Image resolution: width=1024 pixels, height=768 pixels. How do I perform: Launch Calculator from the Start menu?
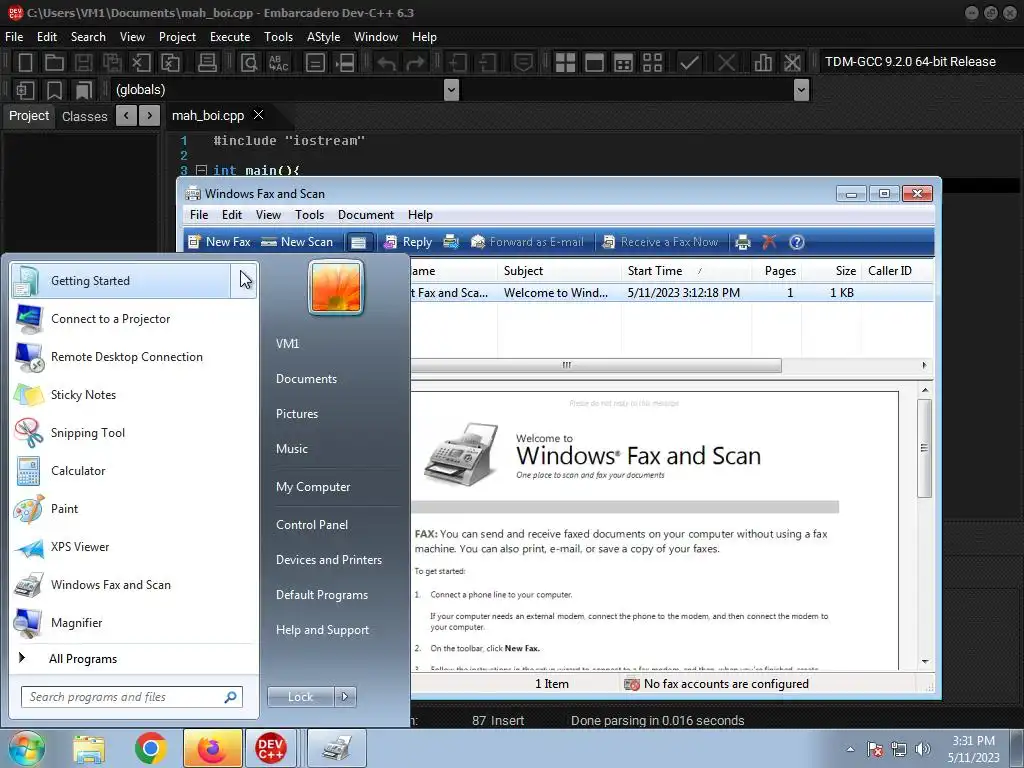tap(134, 470)
